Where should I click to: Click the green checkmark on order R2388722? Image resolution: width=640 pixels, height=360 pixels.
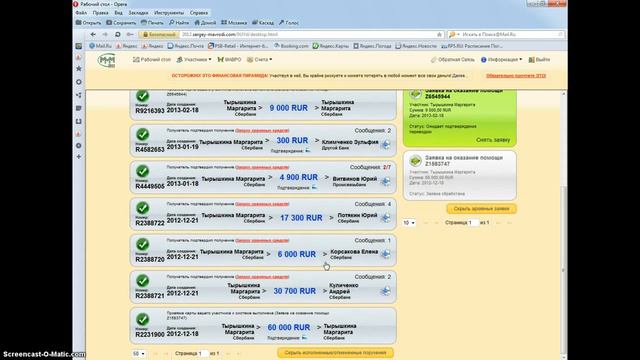[142, 208]
